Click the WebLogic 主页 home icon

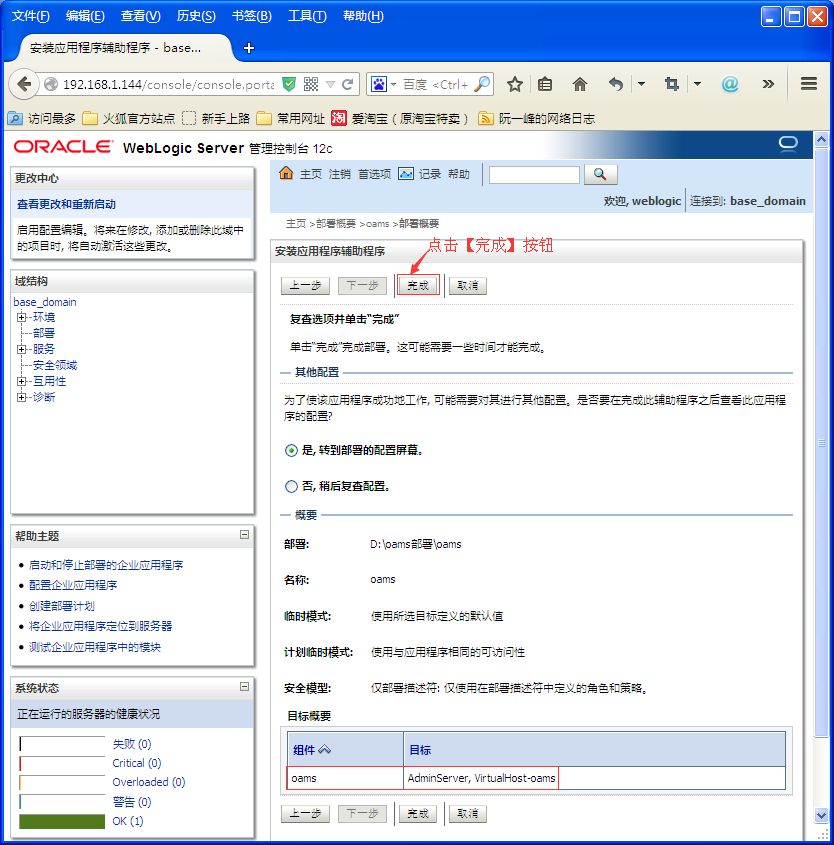click(286, 174)
